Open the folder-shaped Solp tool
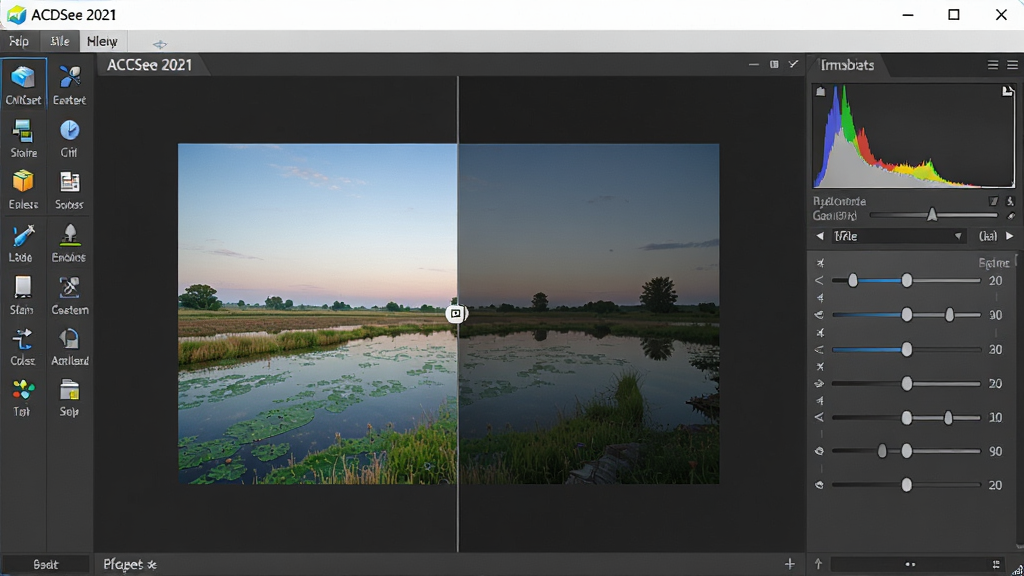The width and height of the screenshot is (1024, 576). coord(69,391)
